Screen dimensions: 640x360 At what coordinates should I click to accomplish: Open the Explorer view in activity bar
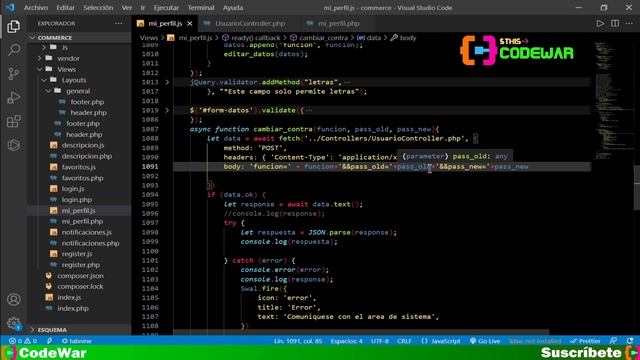pyautogui.click(x=13, y=27)
